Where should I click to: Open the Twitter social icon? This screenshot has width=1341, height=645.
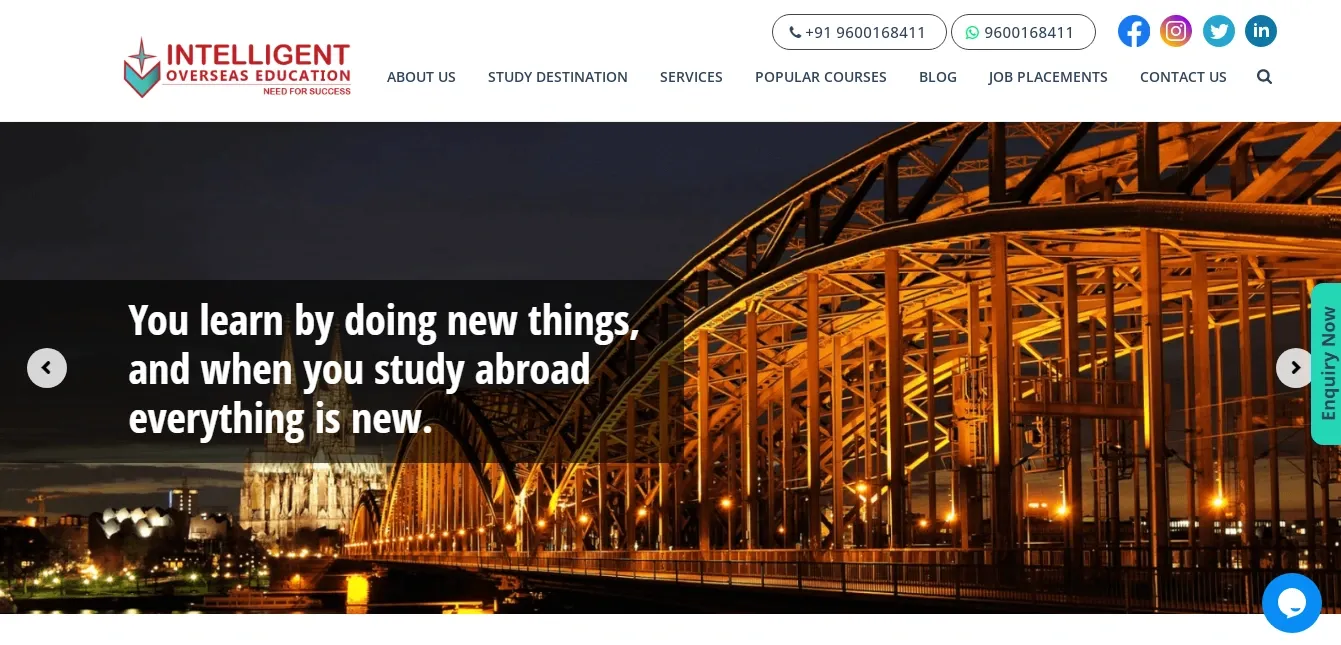(x=1218, y=32)
